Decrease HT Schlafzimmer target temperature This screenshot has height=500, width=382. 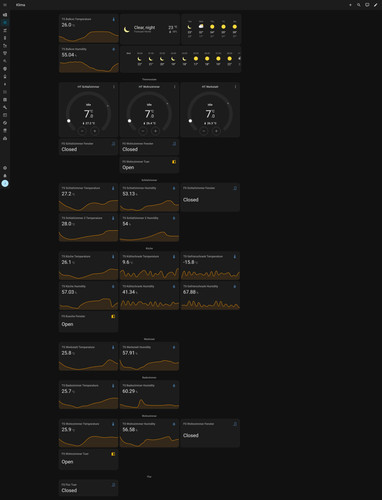pyautogui.click(x=82, y=131)
